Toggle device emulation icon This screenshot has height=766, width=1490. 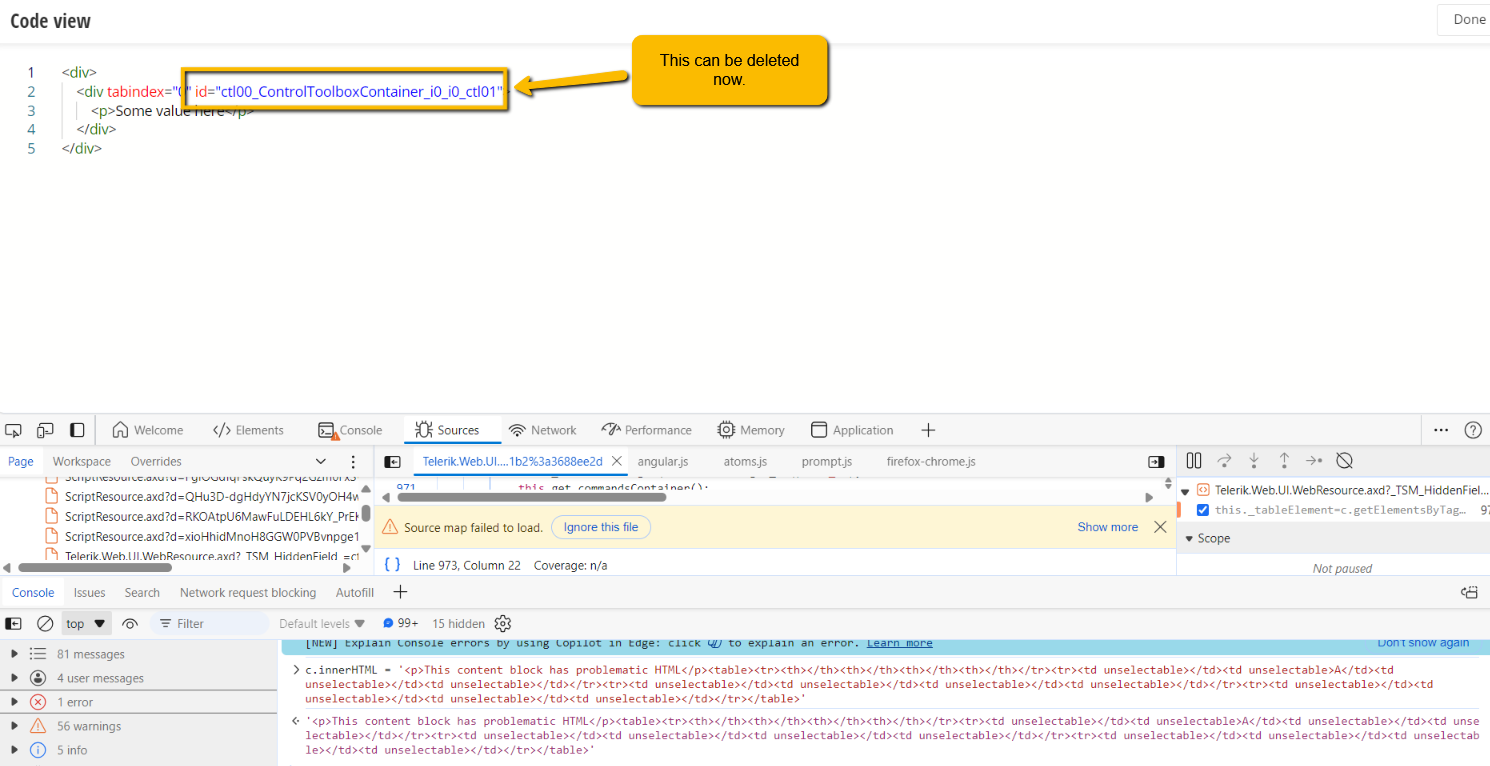tap(45, 430)
